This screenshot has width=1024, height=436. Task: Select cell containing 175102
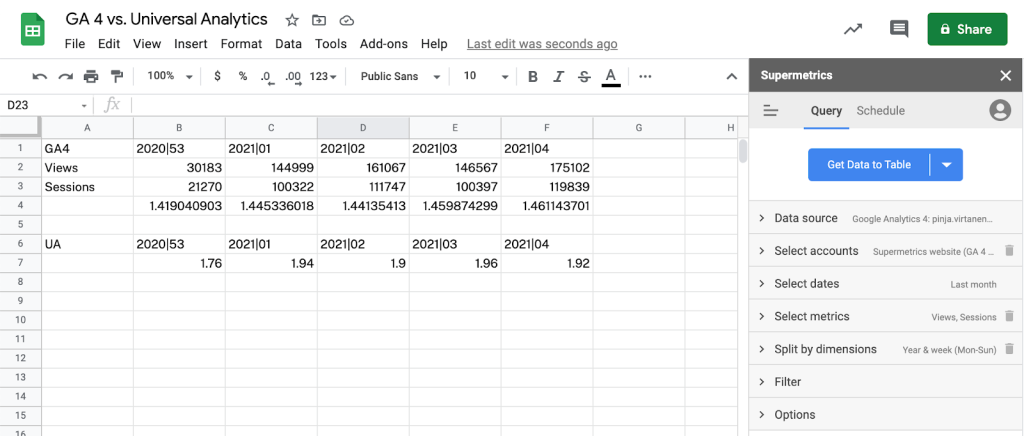[547, 168]
